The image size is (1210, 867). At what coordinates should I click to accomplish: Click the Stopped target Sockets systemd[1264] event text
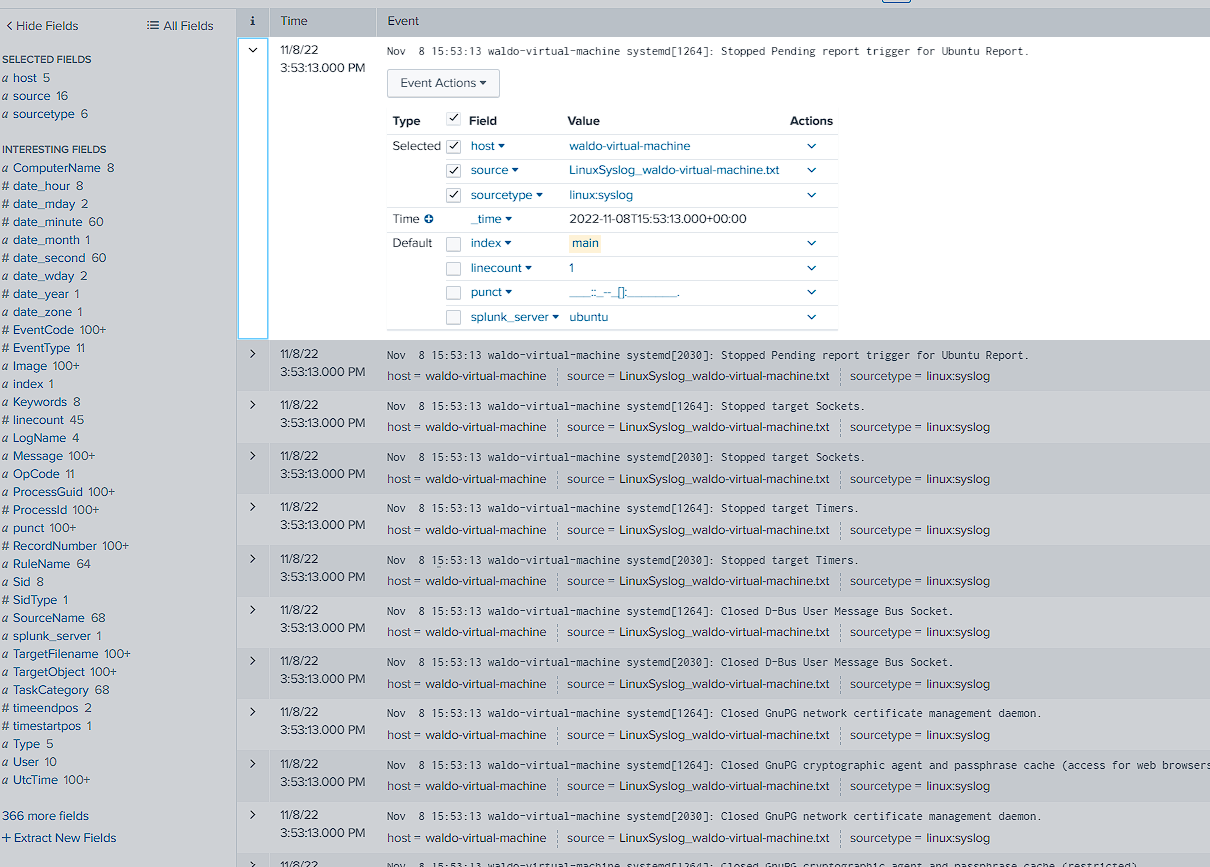point(626,406)
